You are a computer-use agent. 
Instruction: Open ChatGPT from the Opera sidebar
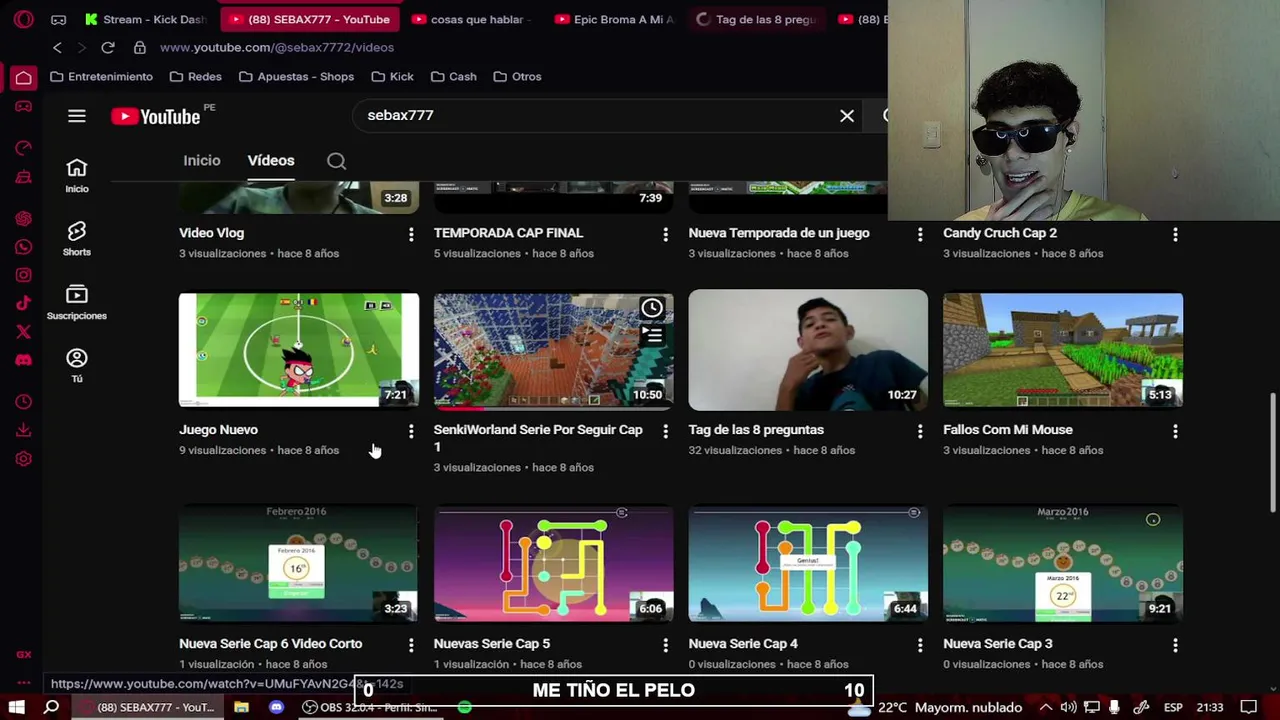point(23,218)
